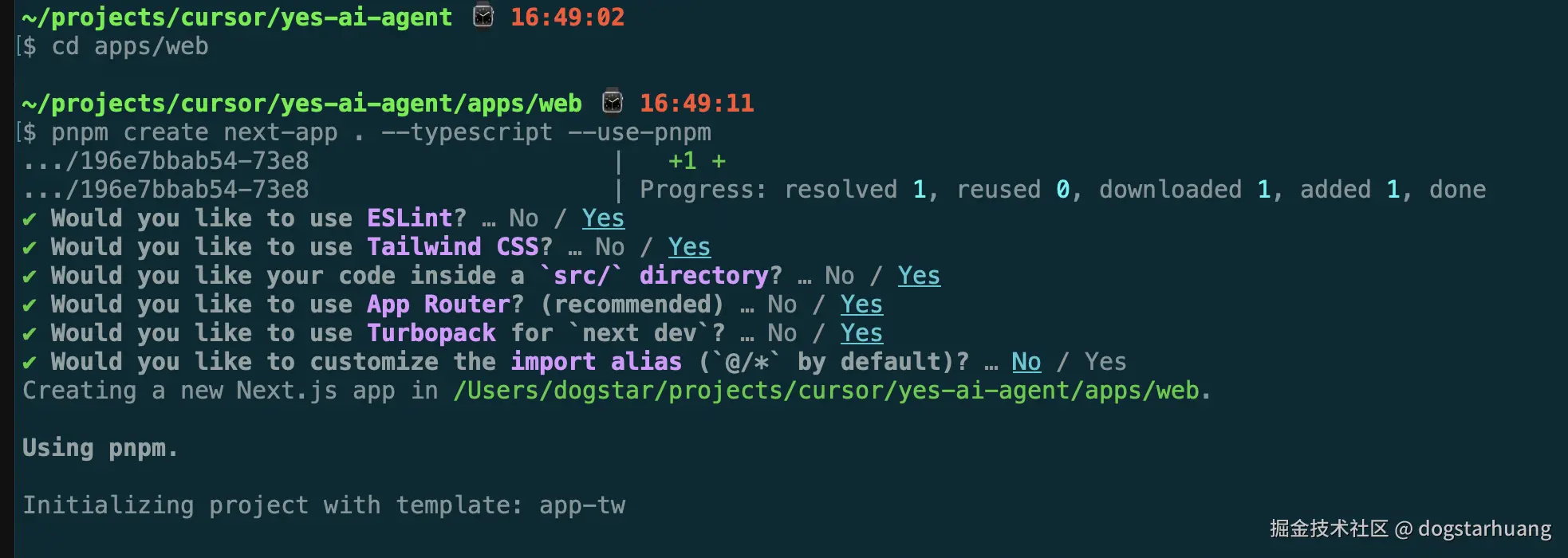Select the underlined No for import alias
Viewport: 1568px width, 558px height.
(x=1026, y=362)
